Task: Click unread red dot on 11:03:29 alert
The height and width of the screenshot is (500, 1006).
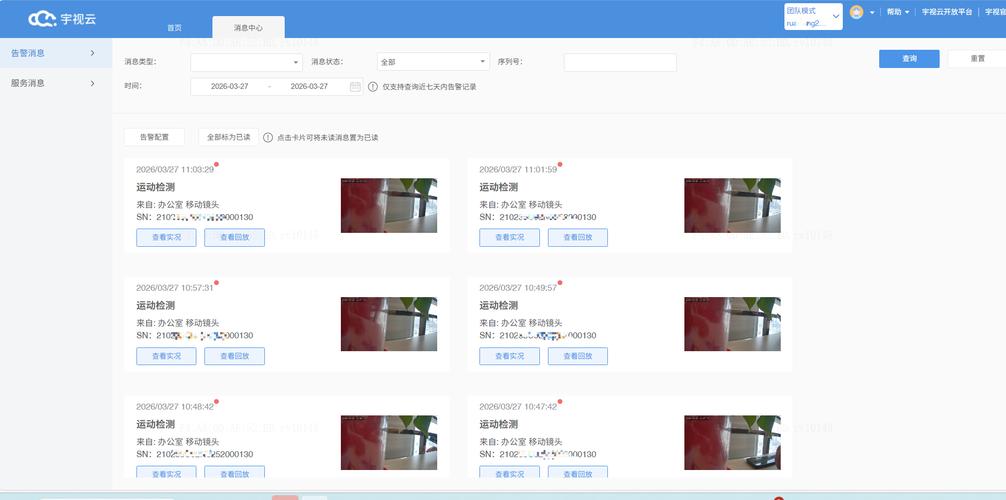Action: click(x=216, y=165)
